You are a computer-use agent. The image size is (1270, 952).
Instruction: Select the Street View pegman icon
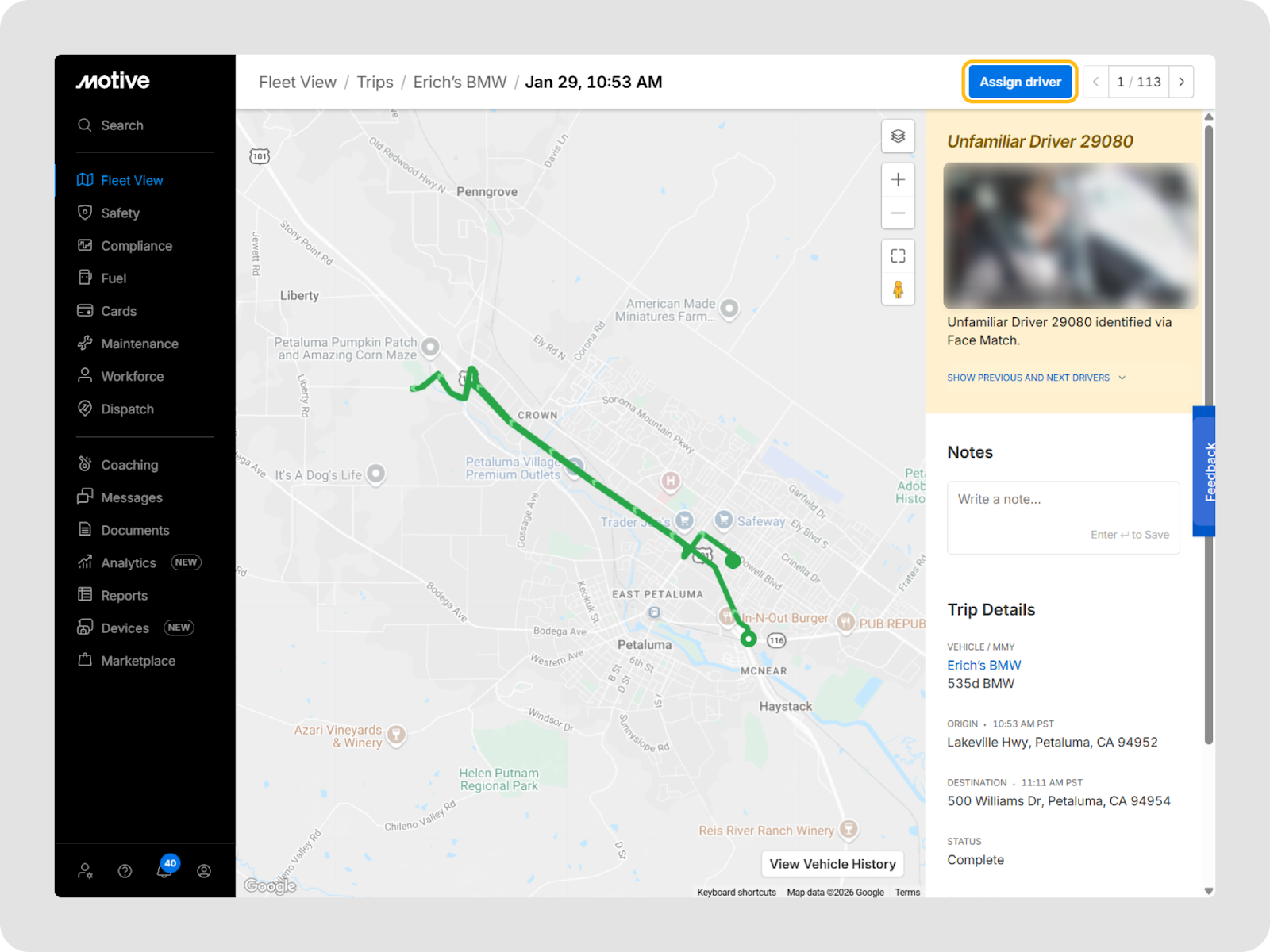tap(898, 289)
